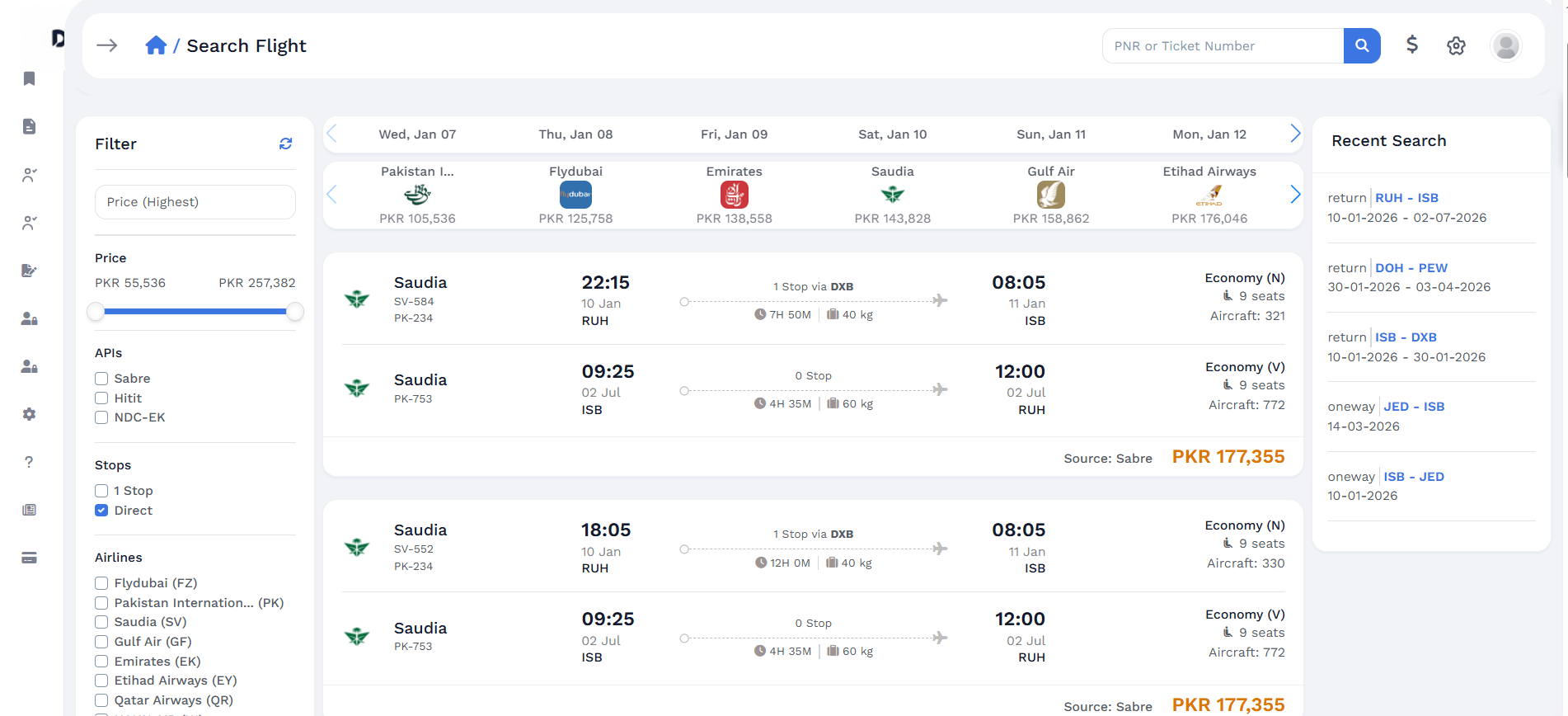Click the first PKR 177,355 fare price
This screenshot has height=716, width=1568.
(x=1228, y=457)
